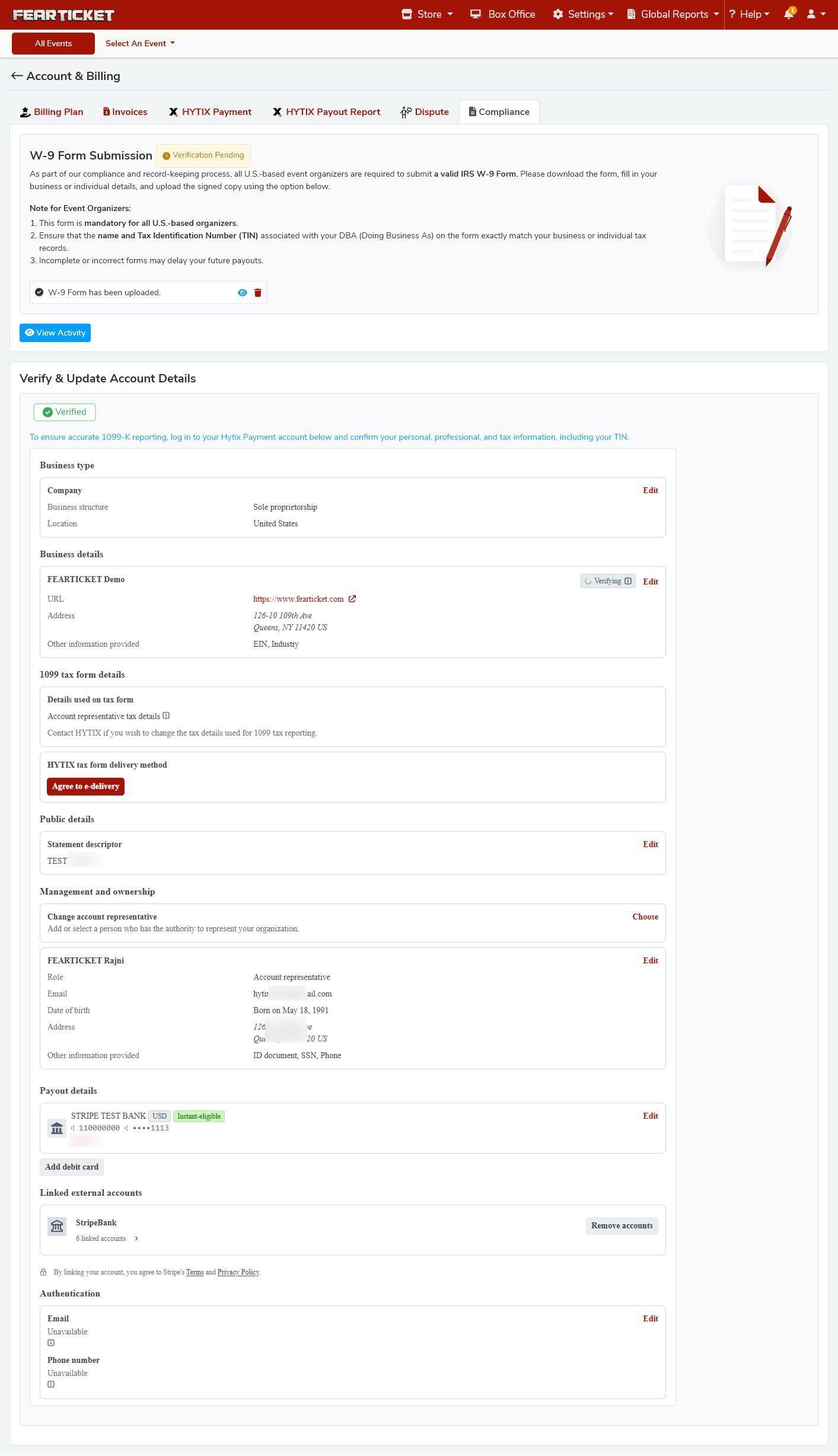
Task: Click the external link icon beside fearticket.com URL
Action: coord(352,599)
